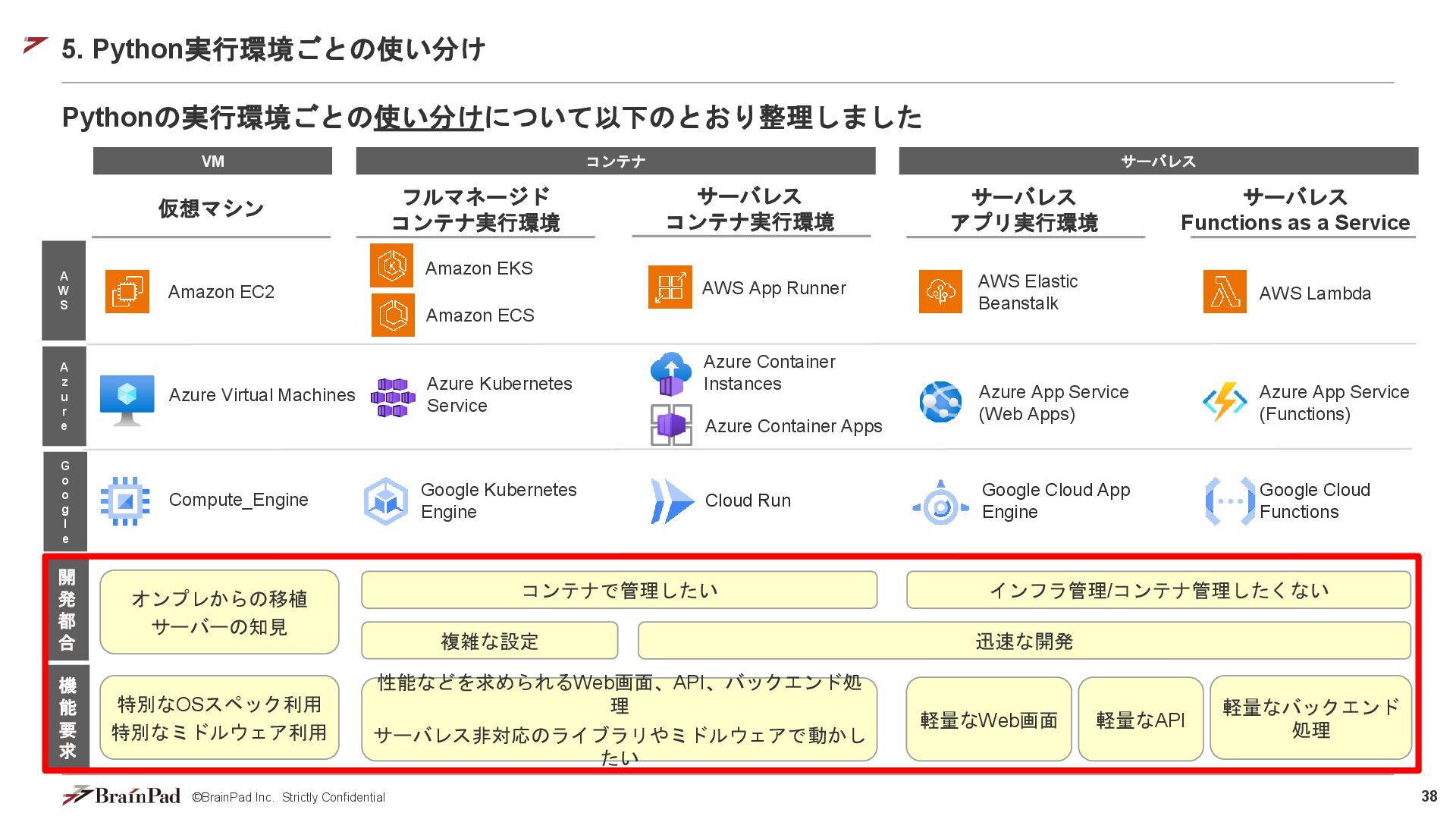Select the Google row label

65,501
